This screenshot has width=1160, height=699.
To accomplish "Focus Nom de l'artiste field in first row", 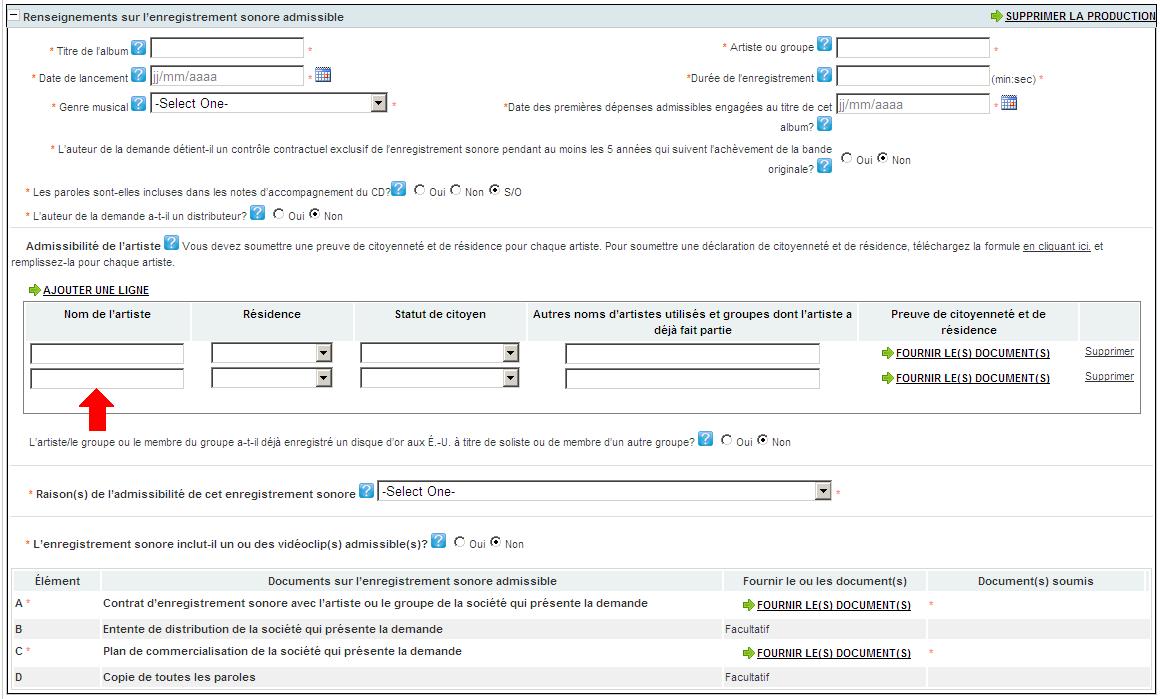I will [x=107, y=354].
